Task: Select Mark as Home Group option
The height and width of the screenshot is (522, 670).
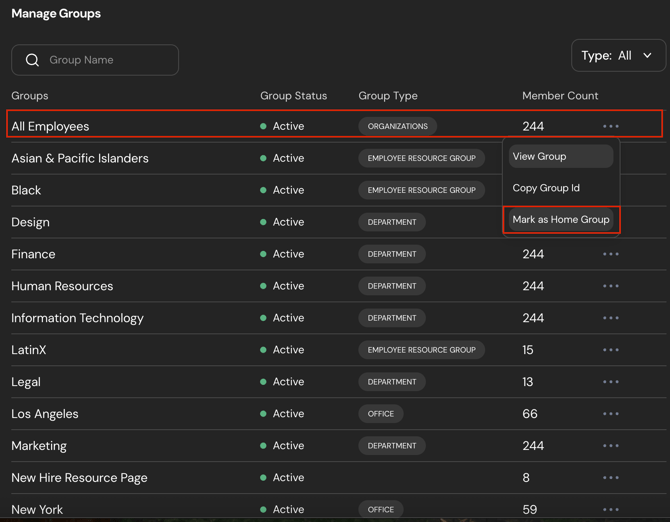Action: coord(561,220)
